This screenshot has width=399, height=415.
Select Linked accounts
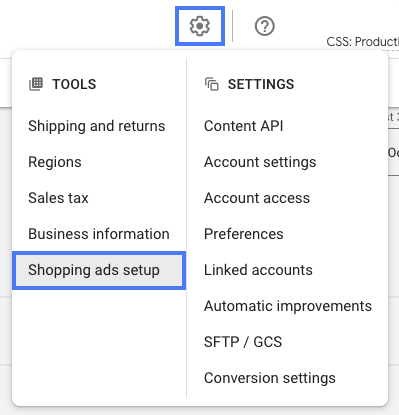point(258,270)
